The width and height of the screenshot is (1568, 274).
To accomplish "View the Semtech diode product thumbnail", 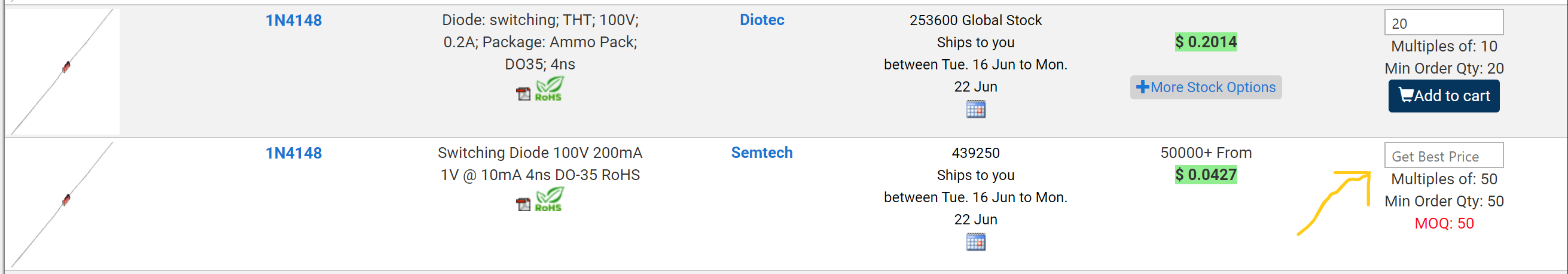I will 64,203.
